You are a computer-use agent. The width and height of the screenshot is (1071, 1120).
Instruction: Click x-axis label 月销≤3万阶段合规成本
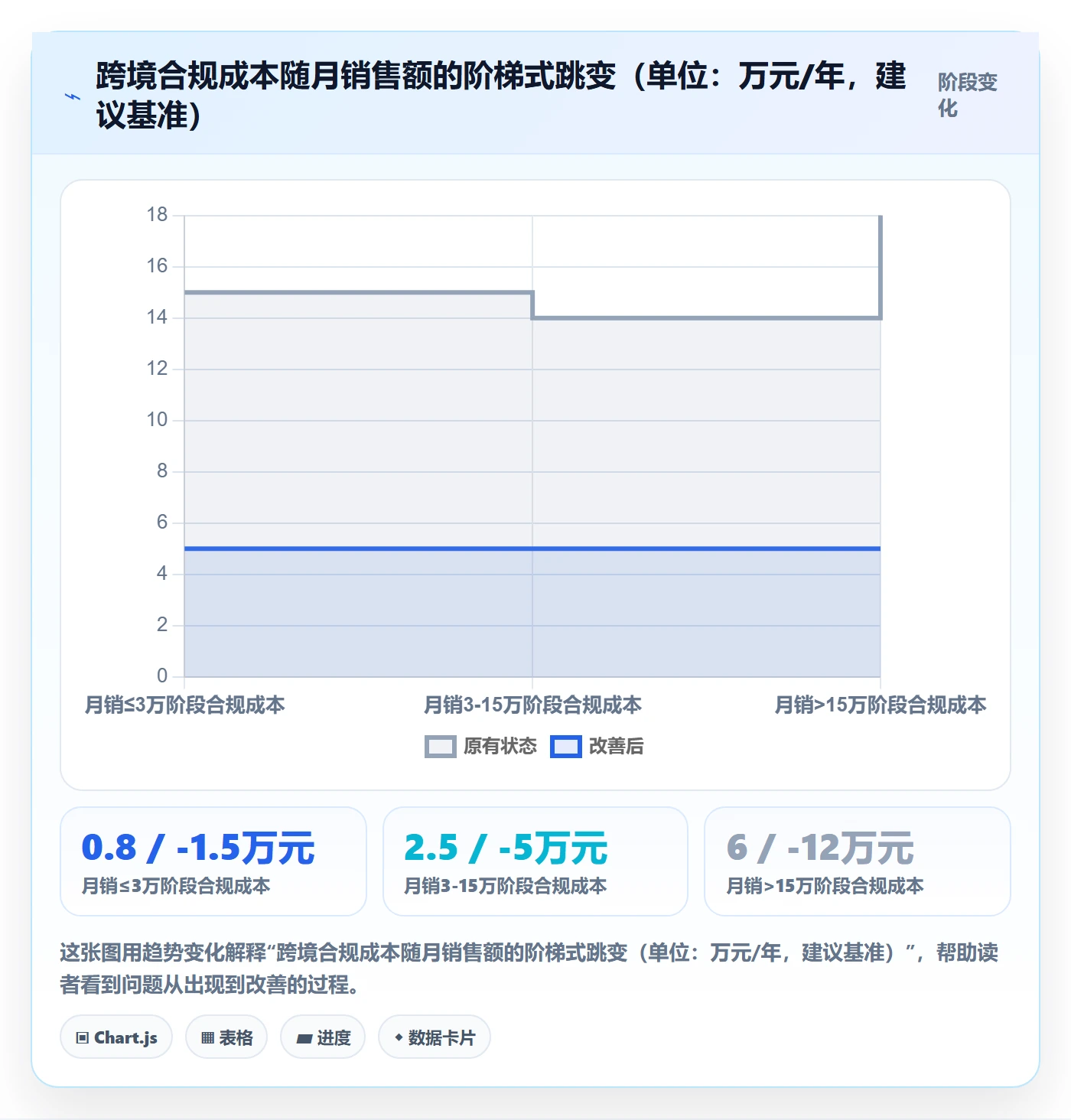tap(184, 705)
